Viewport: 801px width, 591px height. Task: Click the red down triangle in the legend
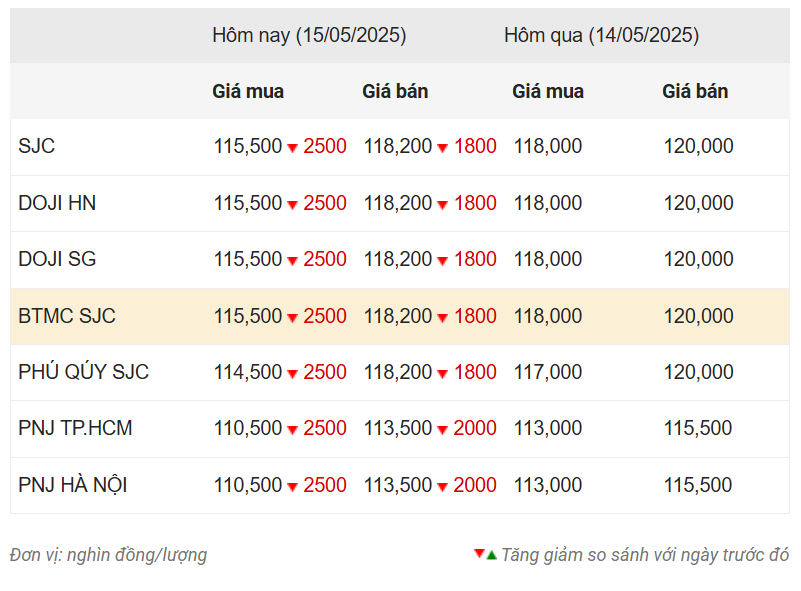point(479,553)
